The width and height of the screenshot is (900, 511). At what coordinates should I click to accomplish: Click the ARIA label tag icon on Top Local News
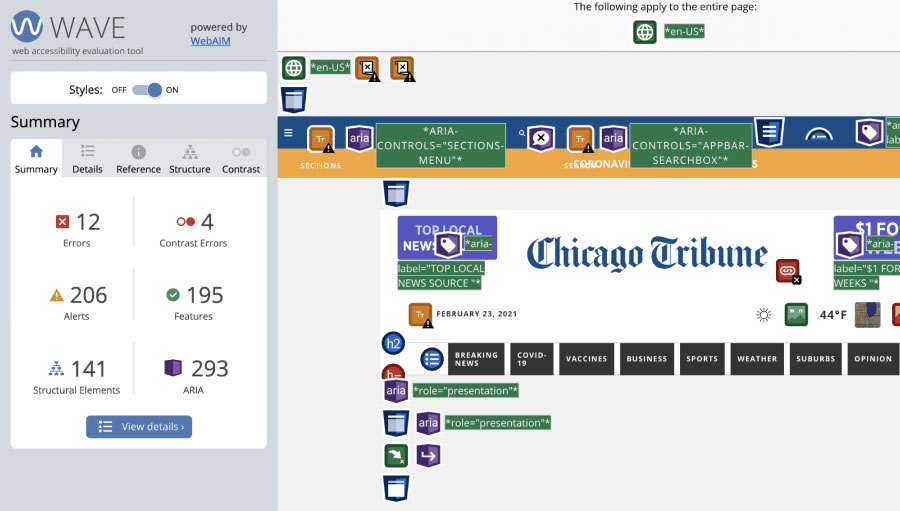click(x=448, y=246)
